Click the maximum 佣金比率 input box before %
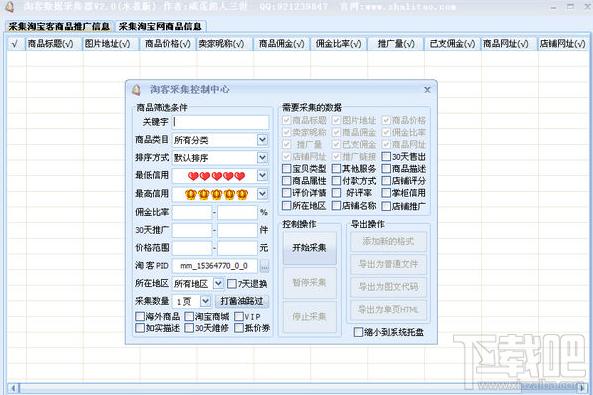593x395 pixels. coord(237,212)
